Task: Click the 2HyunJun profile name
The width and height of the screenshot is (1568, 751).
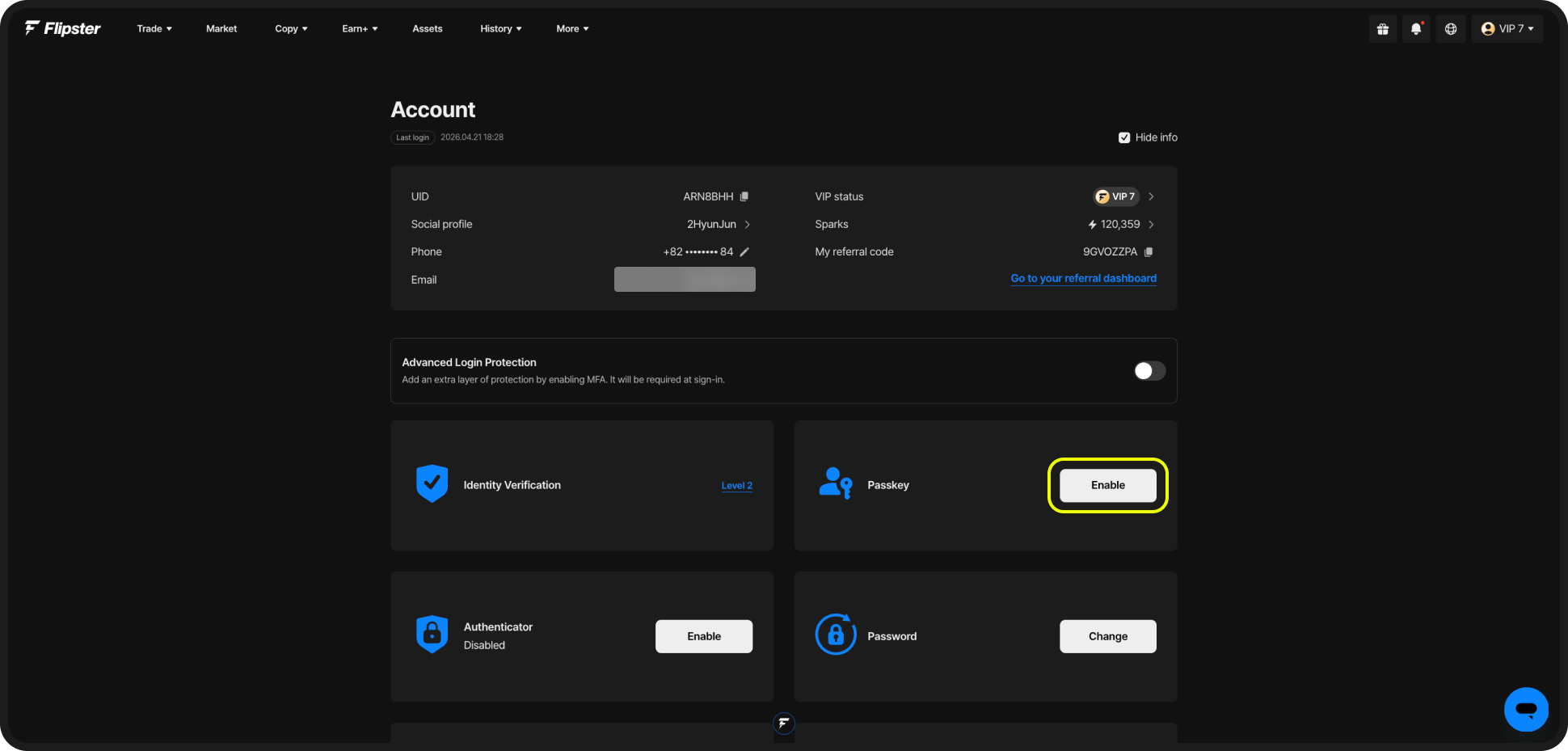Action: coord(711,224)
